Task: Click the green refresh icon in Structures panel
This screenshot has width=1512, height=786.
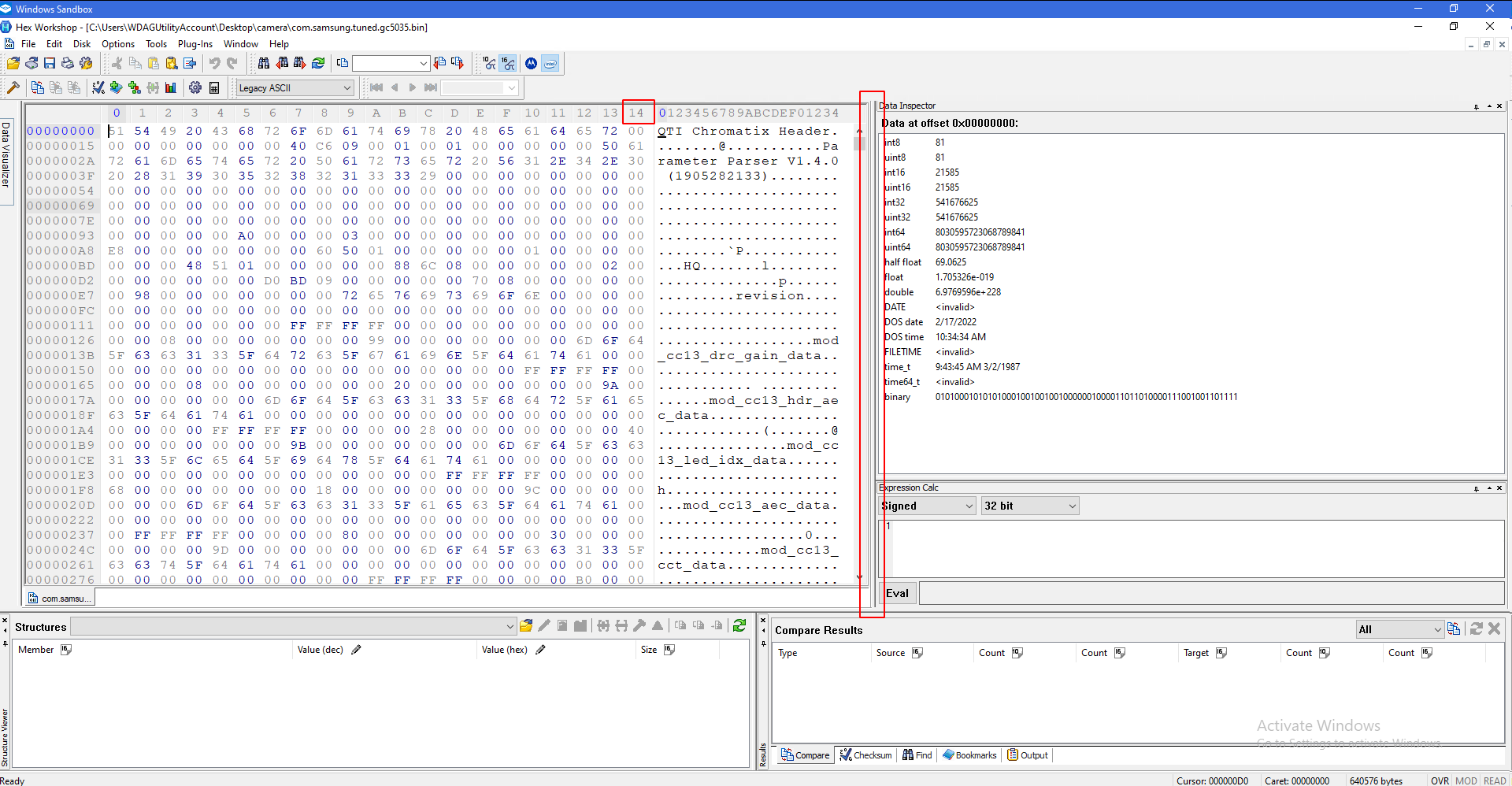Action: [739, 626]
